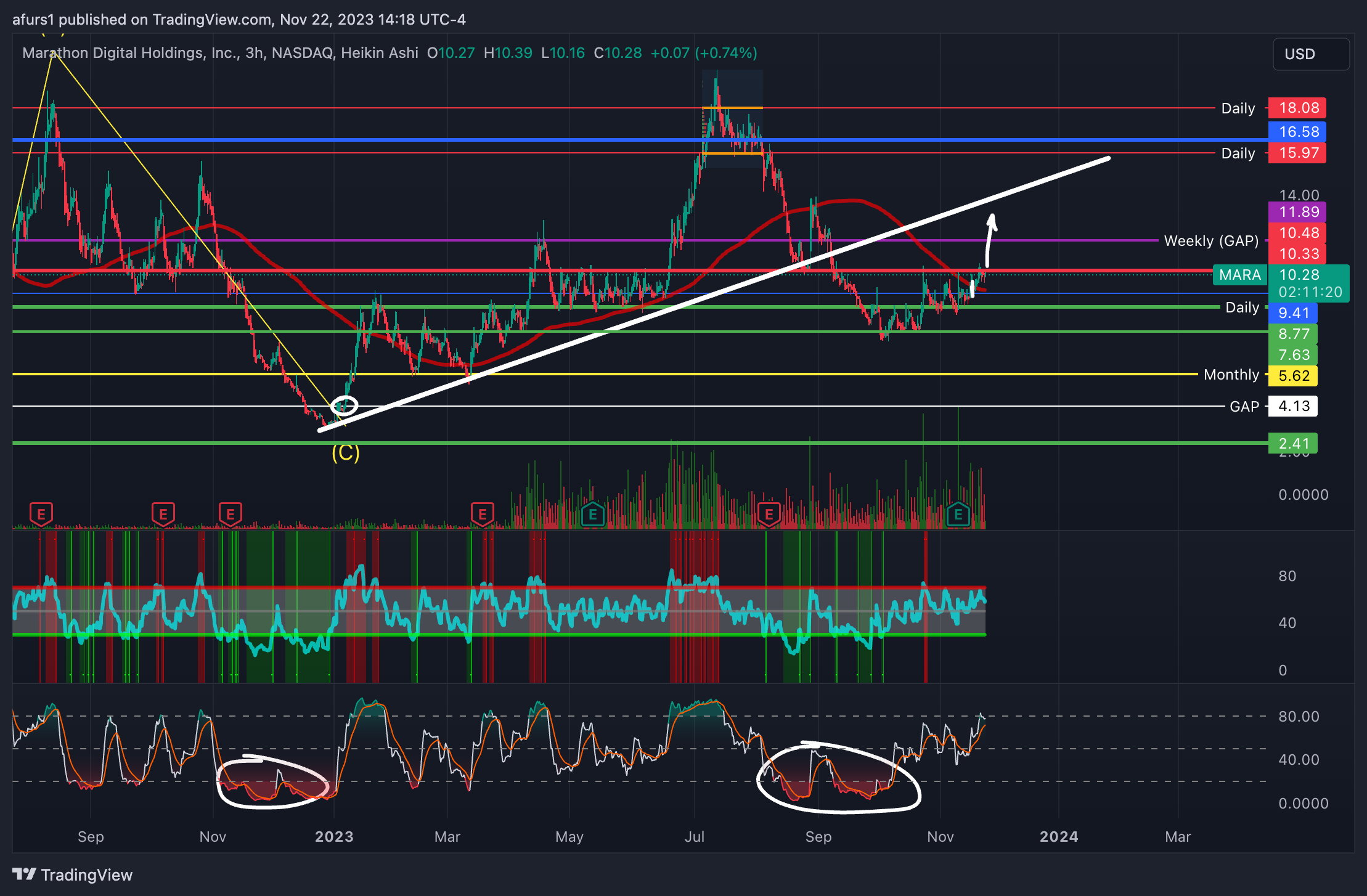Viewport: 1367px width, 896px height.
Task: Click the TradingView logo at bottom left
Action: click(72, 874)
